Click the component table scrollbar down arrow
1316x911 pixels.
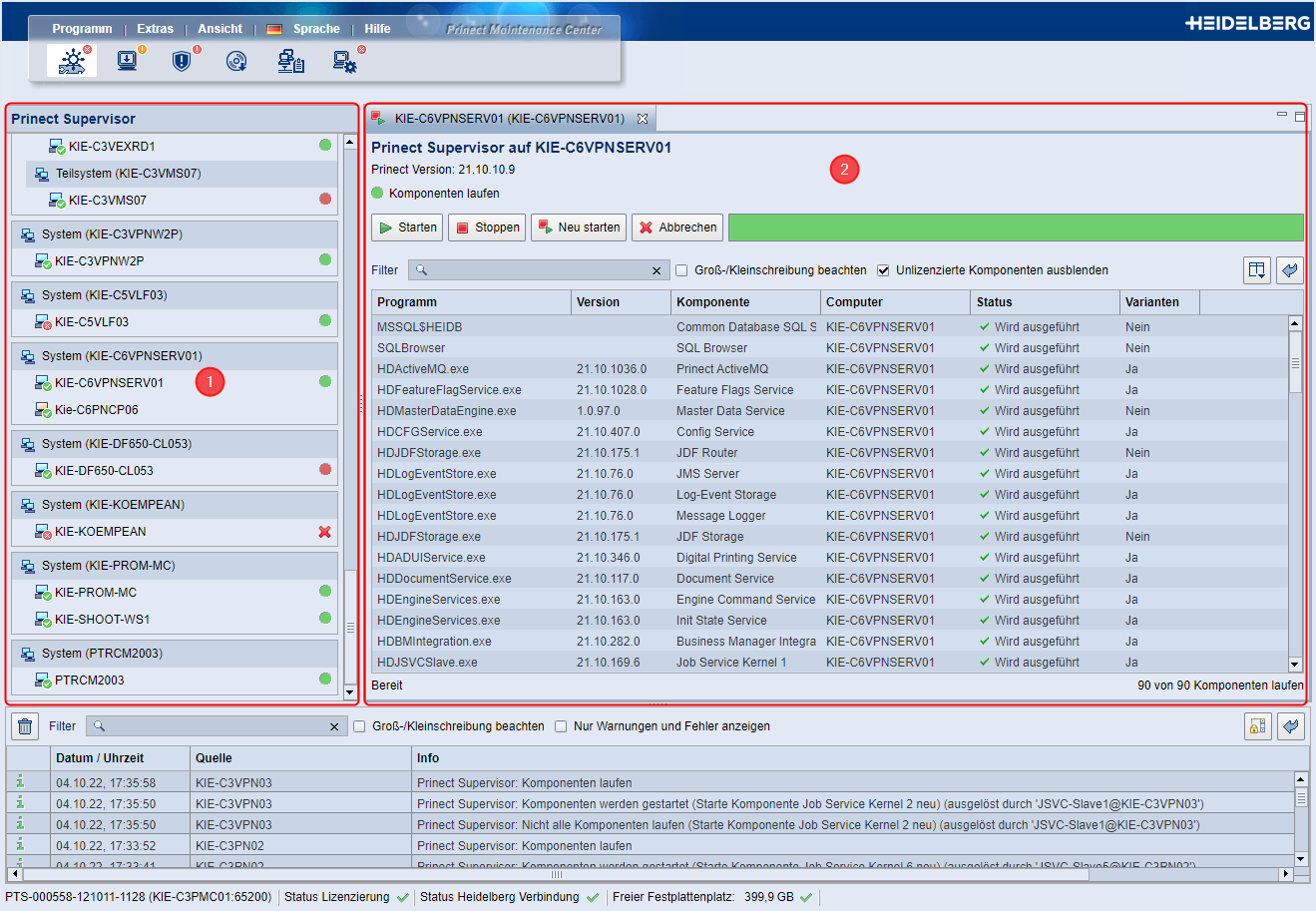[1295, 665]
